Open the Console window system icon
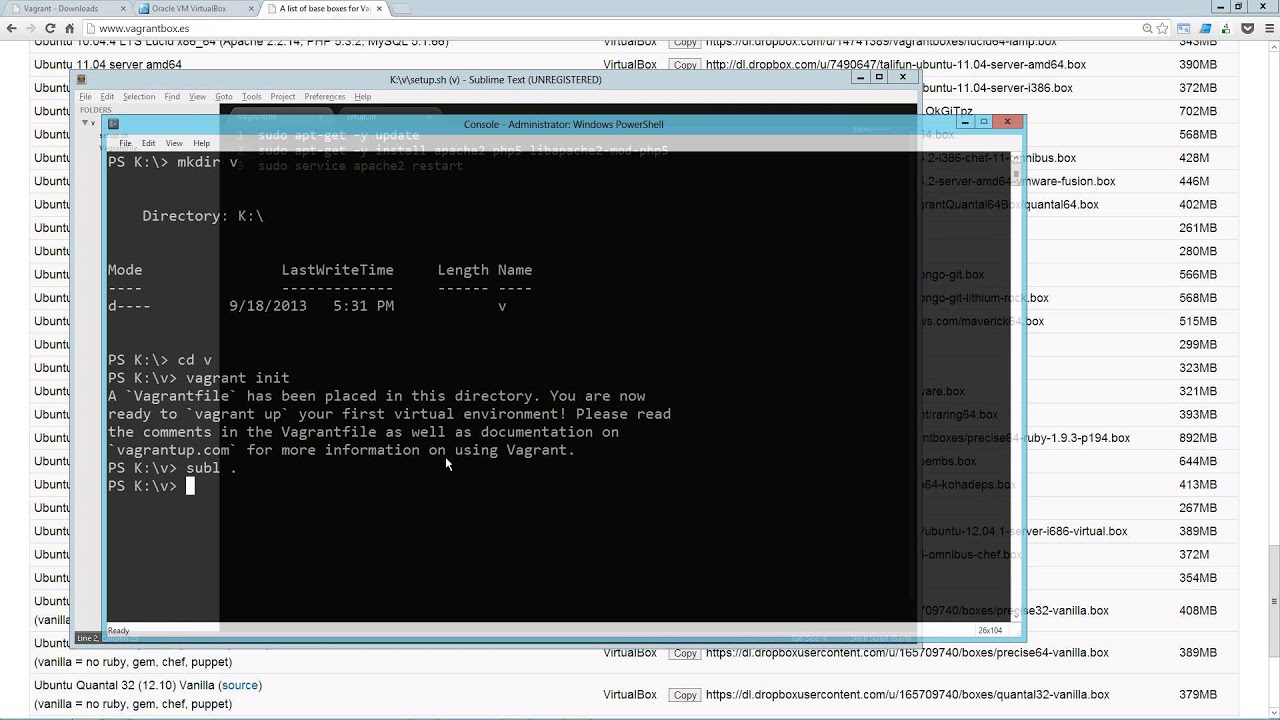Screen dimensions: 1280x720 (x=113, y=124)
